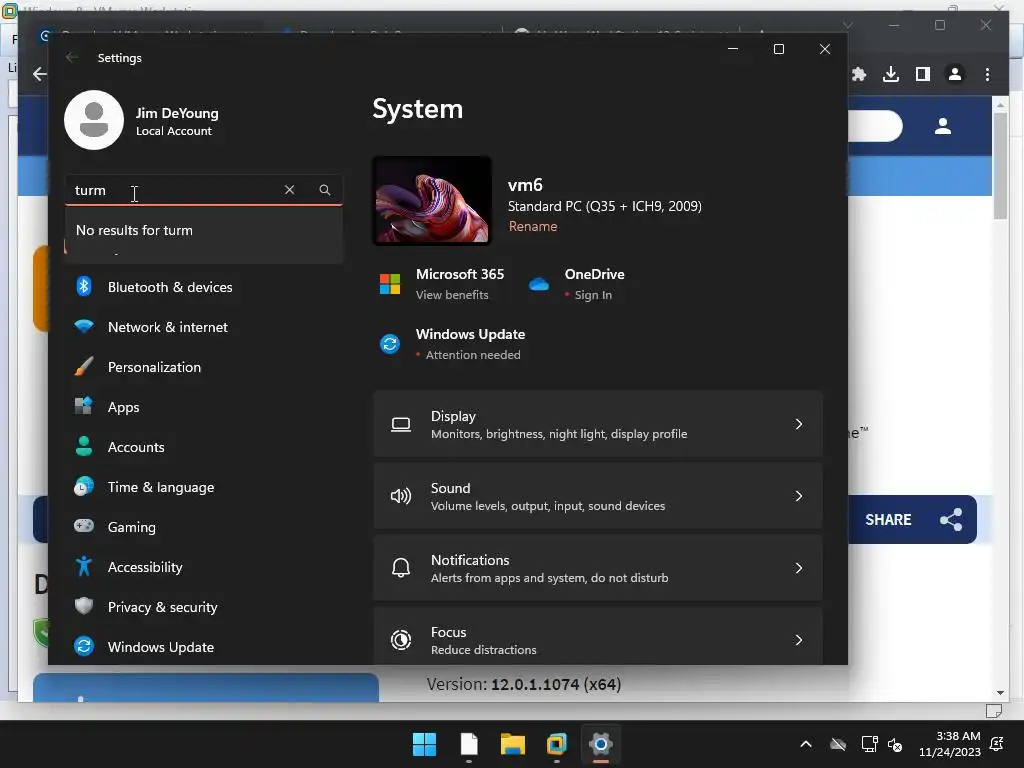Open Notifications settings row
The height and width of the screenshot is (768, 1024).
[x=598, y=568]
